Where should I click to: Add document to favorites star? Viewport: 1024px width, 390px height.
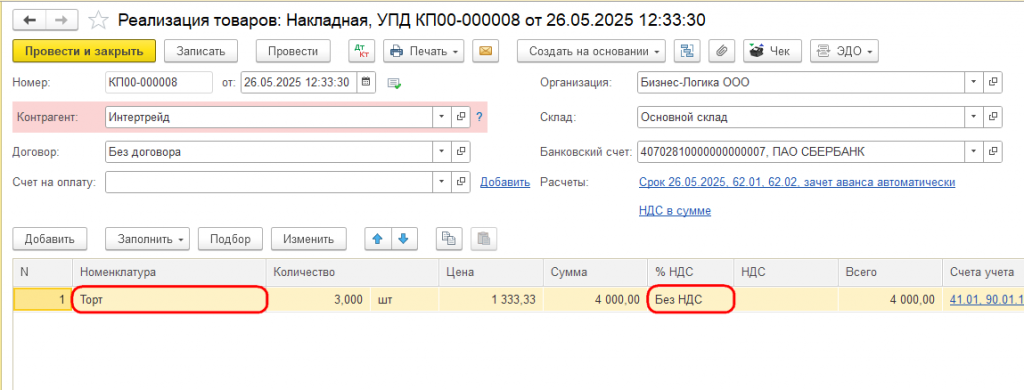[x=97, y=20]
